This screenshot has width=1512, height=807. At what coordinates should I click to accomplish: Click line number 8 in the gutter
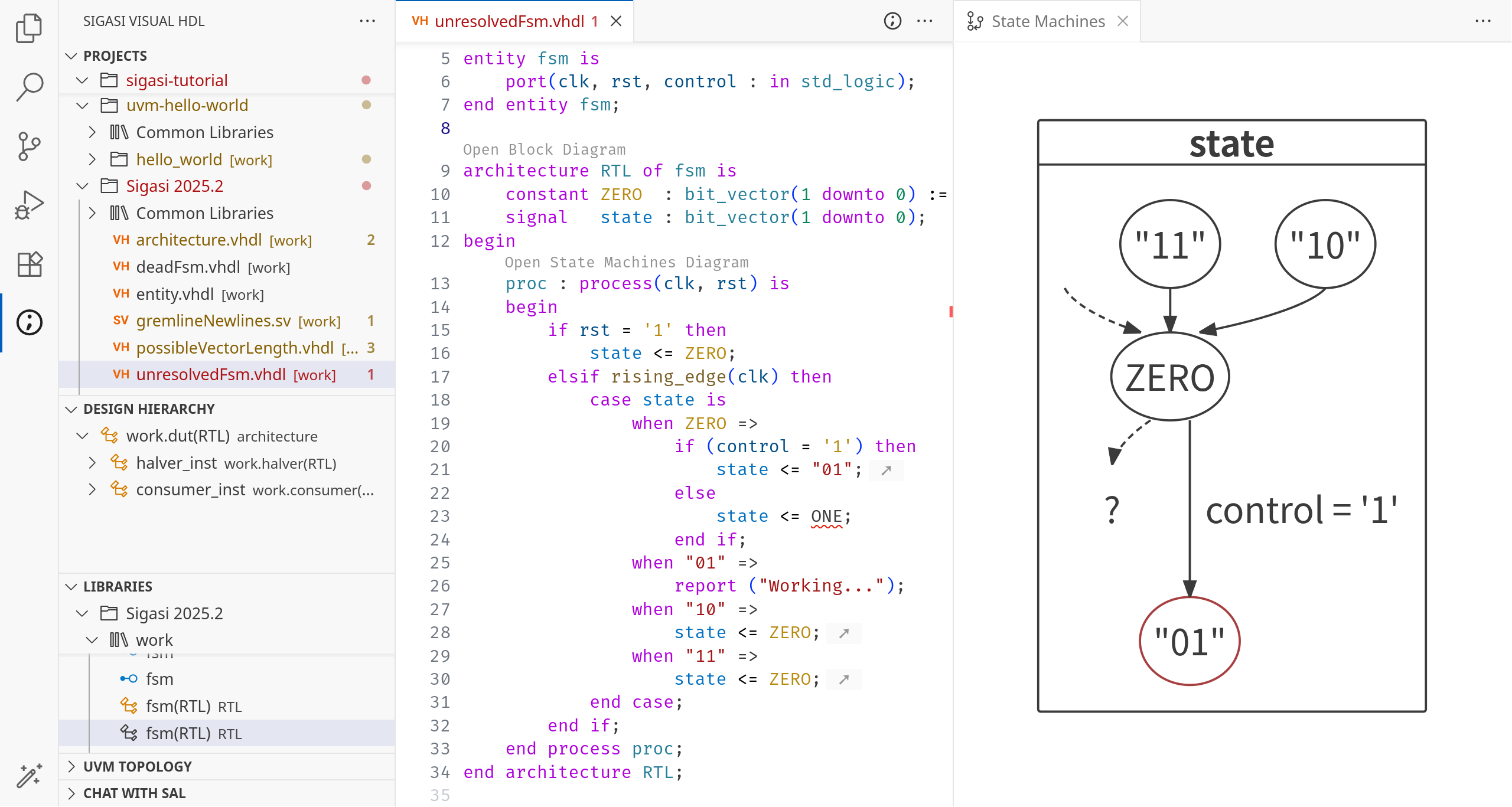coord(445,128)
